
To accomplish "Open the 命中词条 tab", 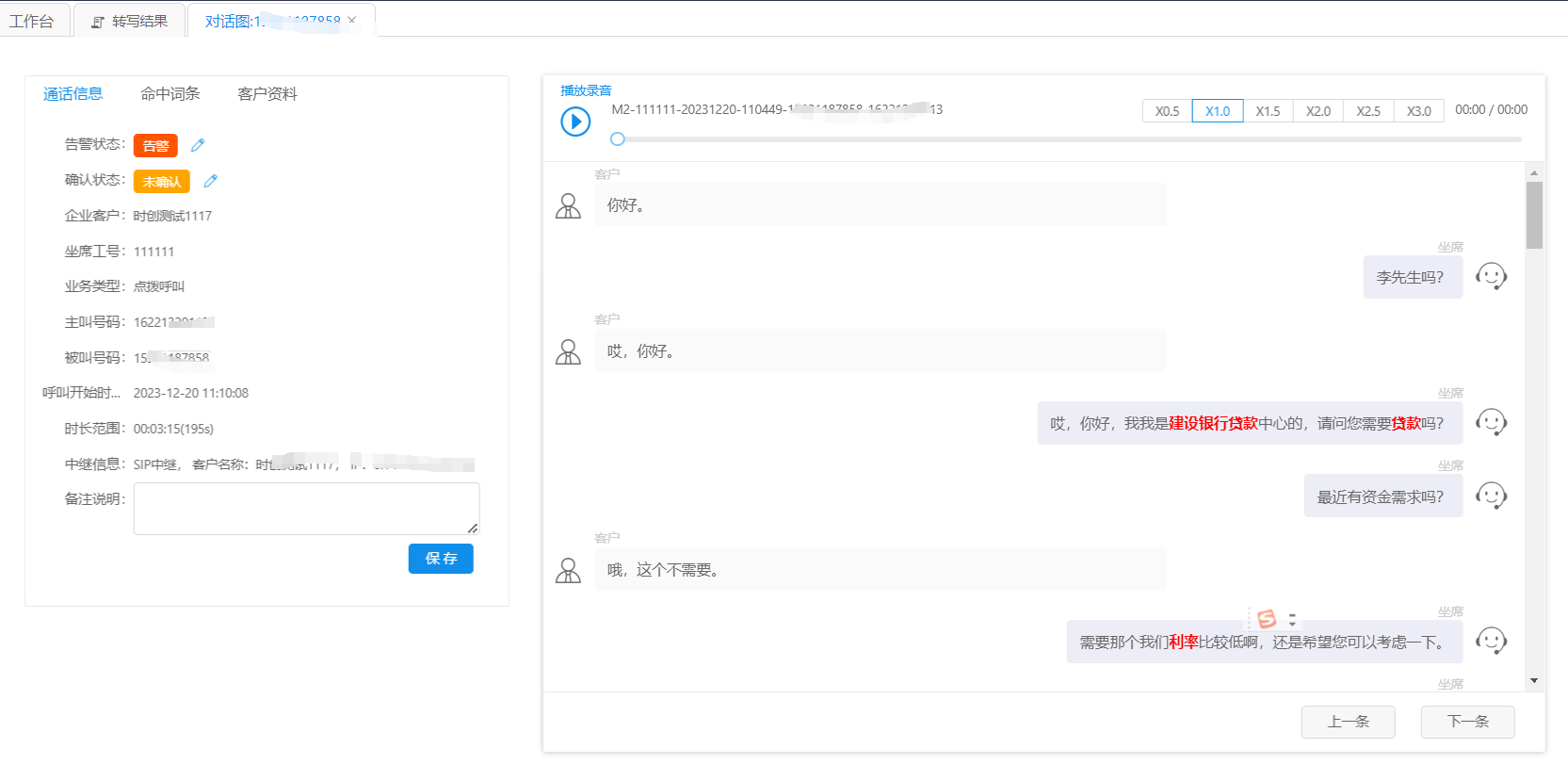I will pos(170,94).
